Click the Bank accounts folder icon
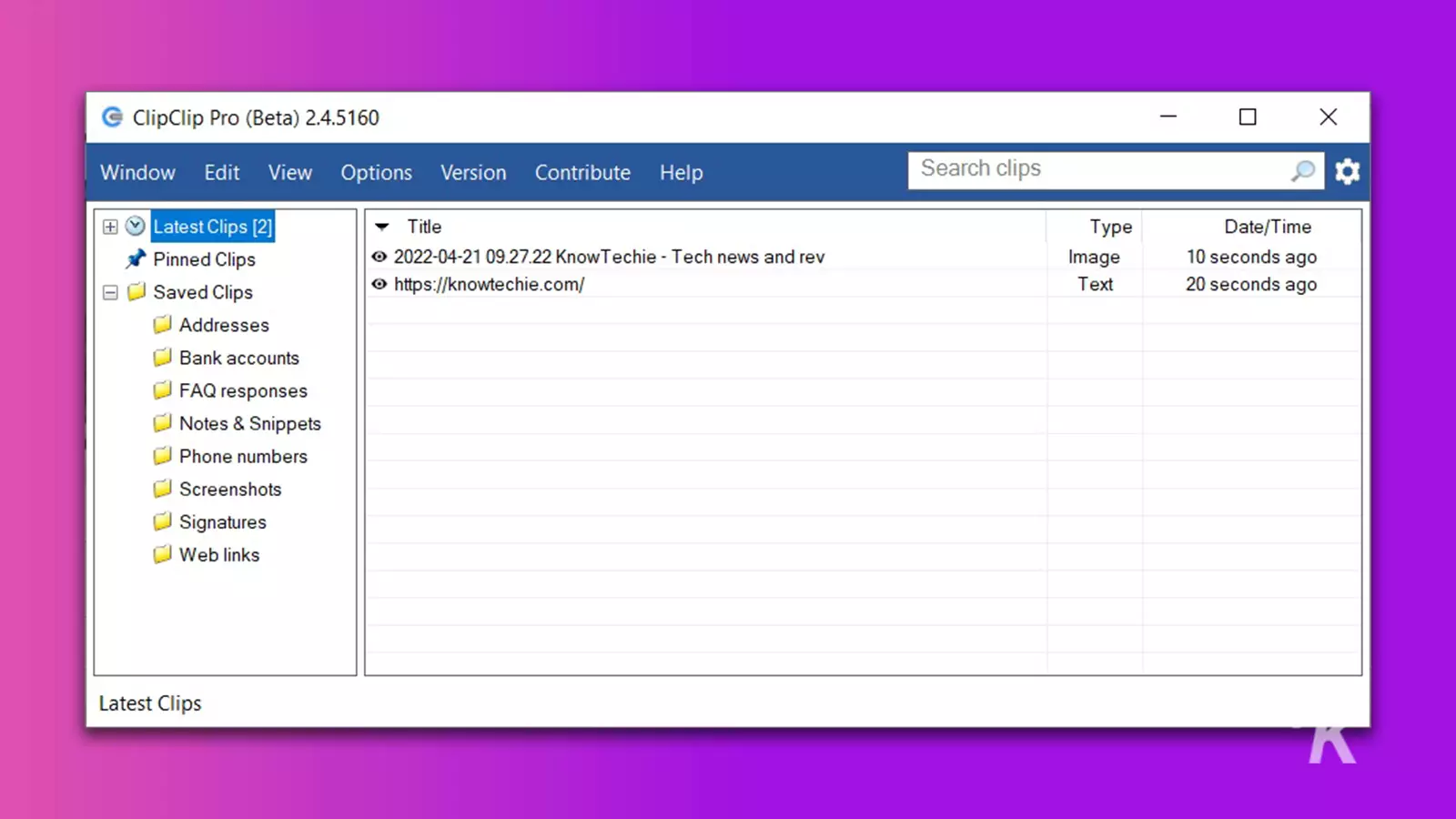Image resolution: width=1456 pixels, height=819 pixels. (162, 357)
